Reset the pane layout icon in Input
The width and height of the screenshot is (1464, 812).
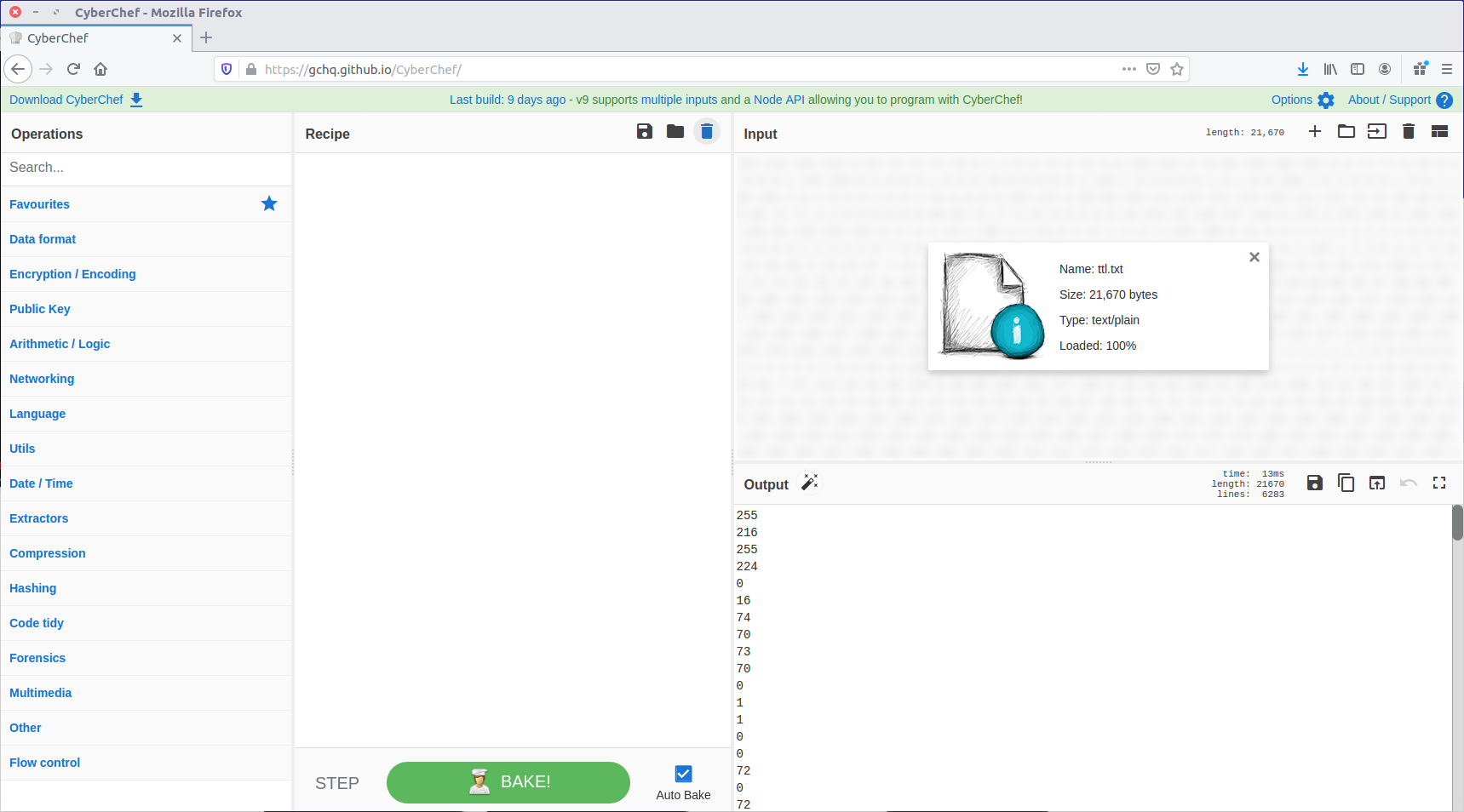1439,131
